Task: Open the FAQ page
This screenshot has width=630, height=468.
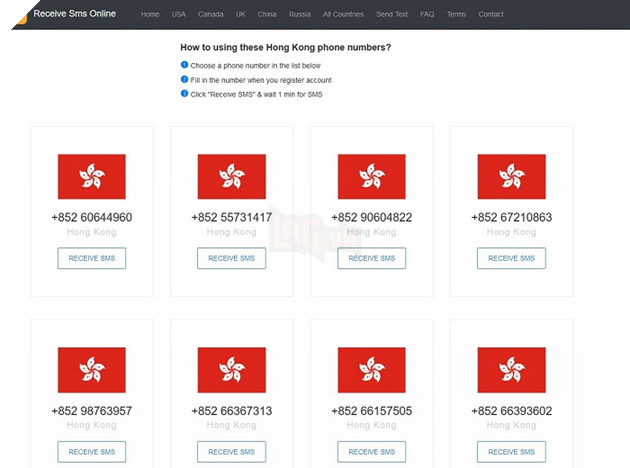Action: (427, 15)
